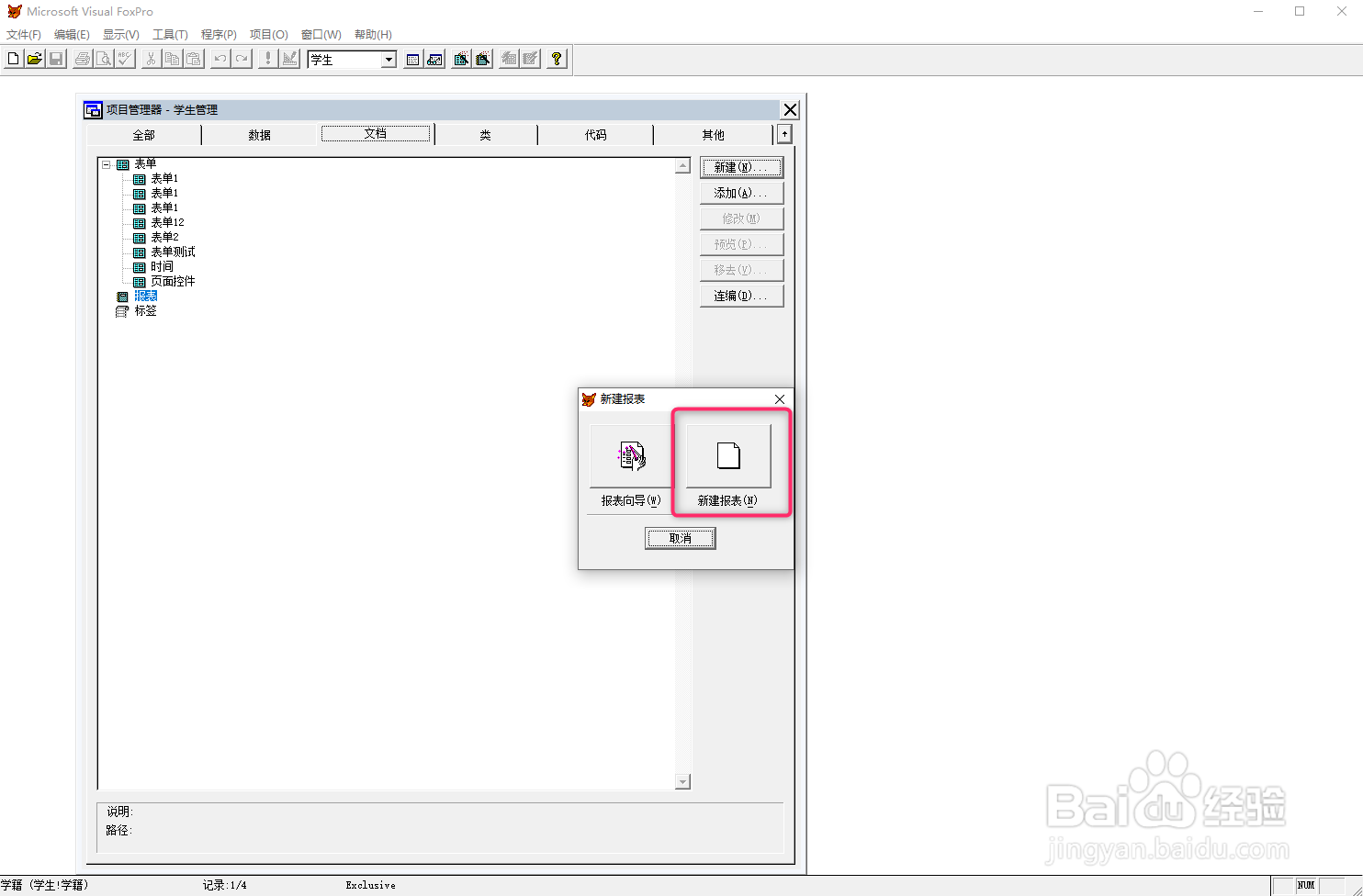Open the 帮助(H) menu
This screenshot has height=896, width=1363.
pos(373,35)
